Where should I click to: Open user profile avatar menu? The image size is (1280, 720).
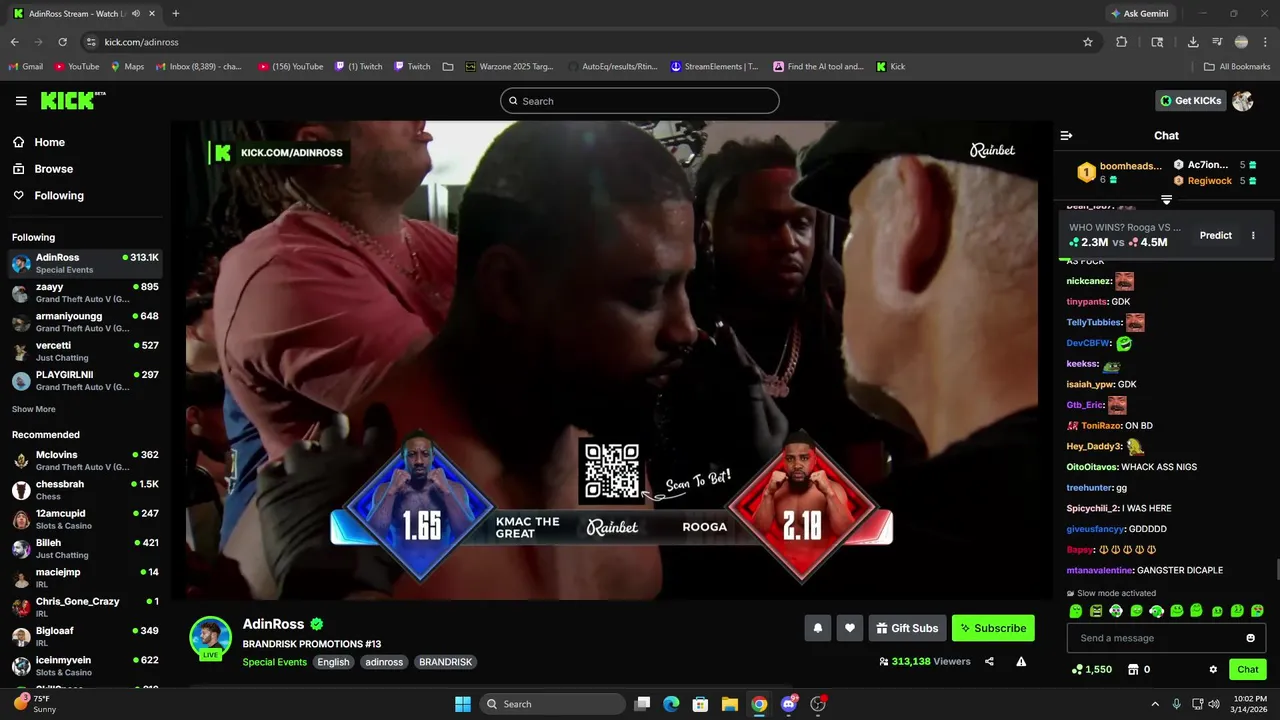pos(1243,101)
